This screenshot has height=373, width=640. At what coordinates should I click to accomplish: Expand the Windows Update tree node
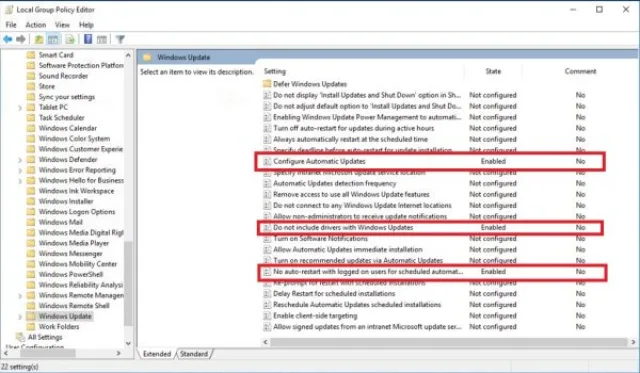pyautogui.click(x=20, y=316)
